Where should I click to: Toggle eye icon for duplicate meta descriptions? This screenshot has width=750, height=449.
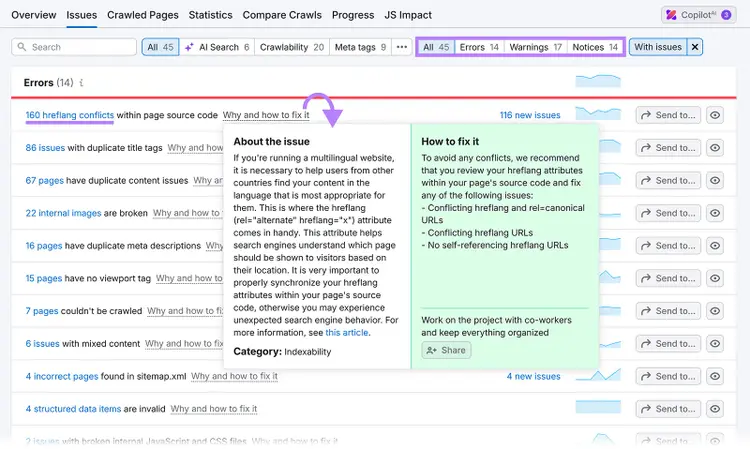tap(715, 245)
